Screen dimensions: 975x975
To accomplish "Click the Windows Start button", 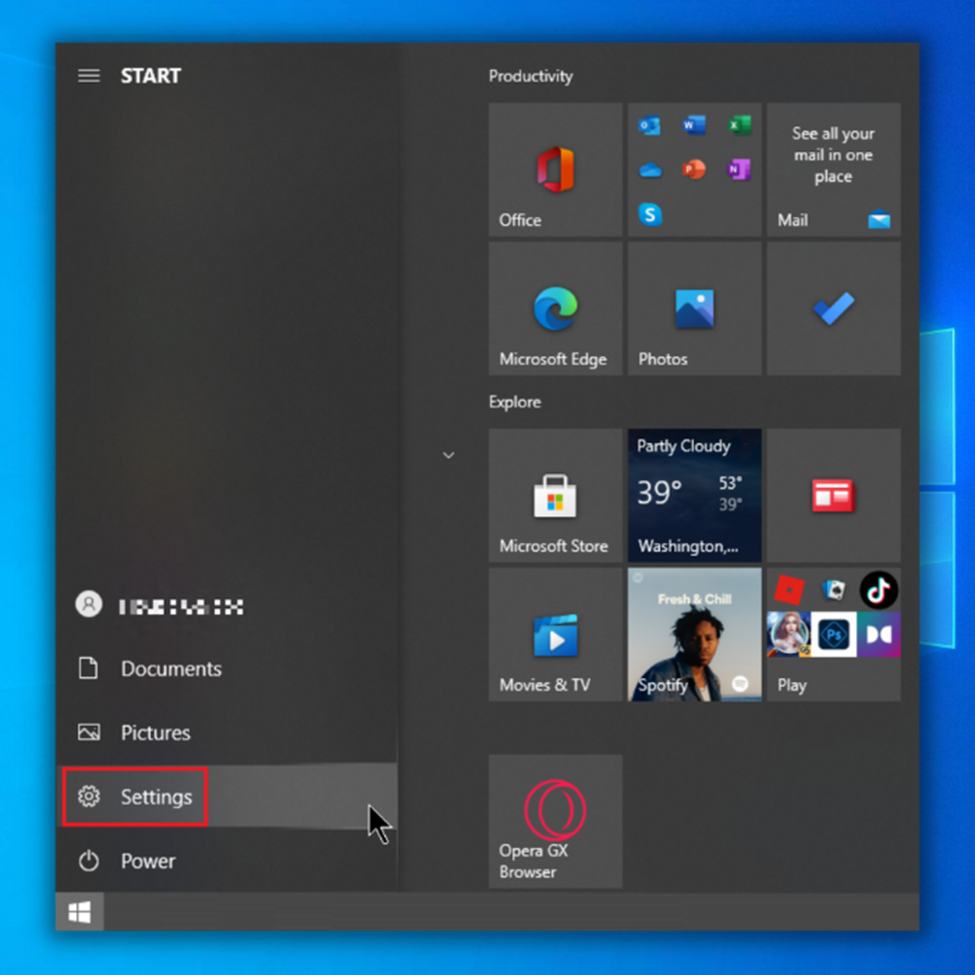I will (x=80, y=912).
